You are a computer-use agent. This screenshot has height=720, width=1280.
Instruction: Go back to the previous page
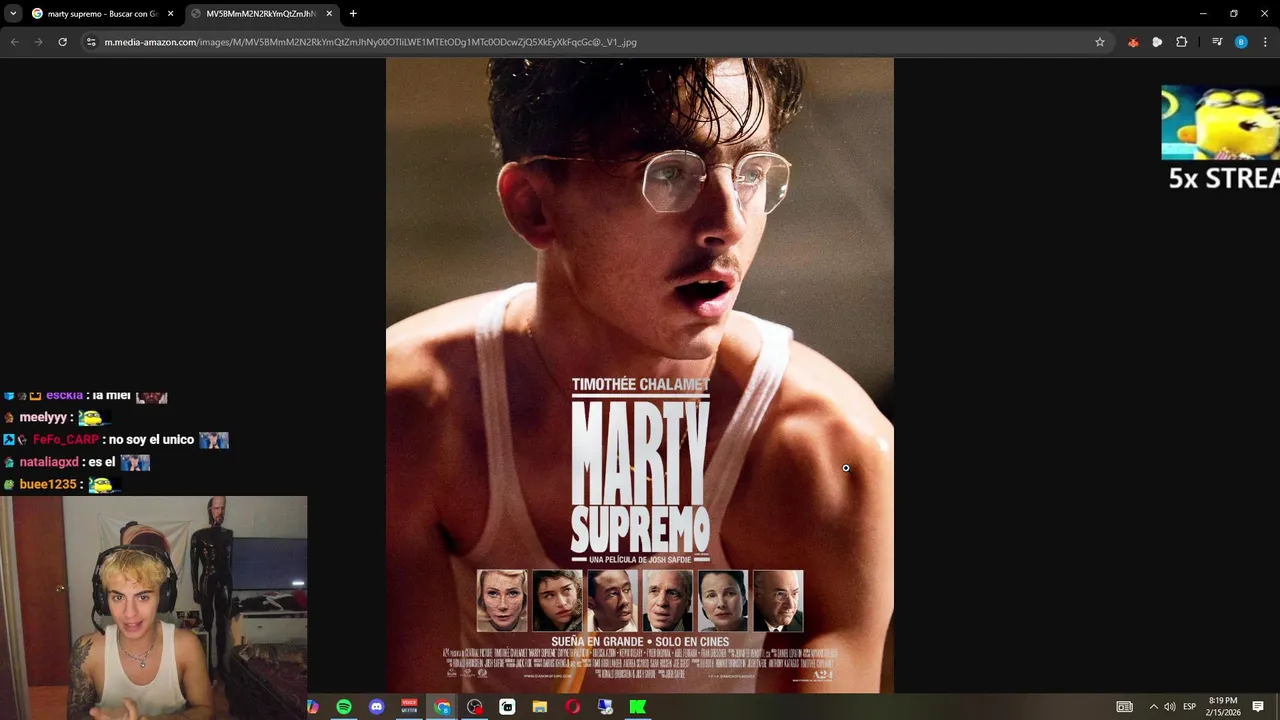pos(15,42)
